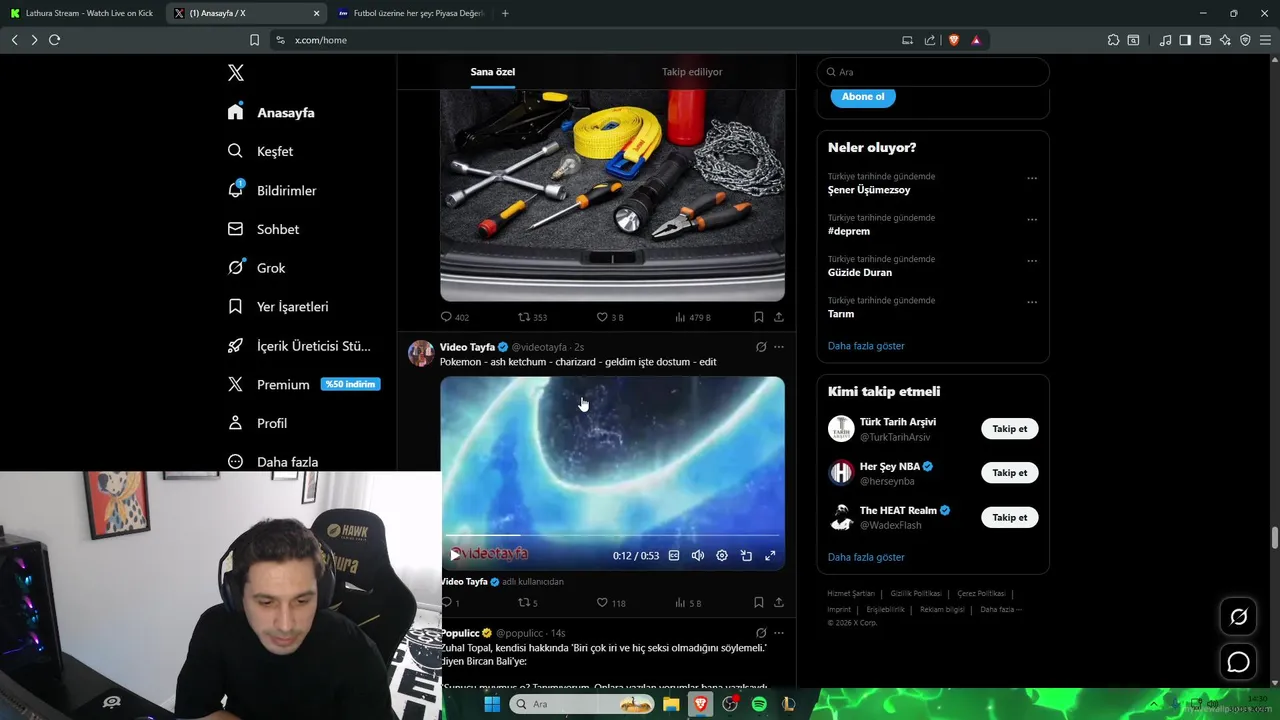Share the car tools post
1280x720 pixels.
coord(779,317)
